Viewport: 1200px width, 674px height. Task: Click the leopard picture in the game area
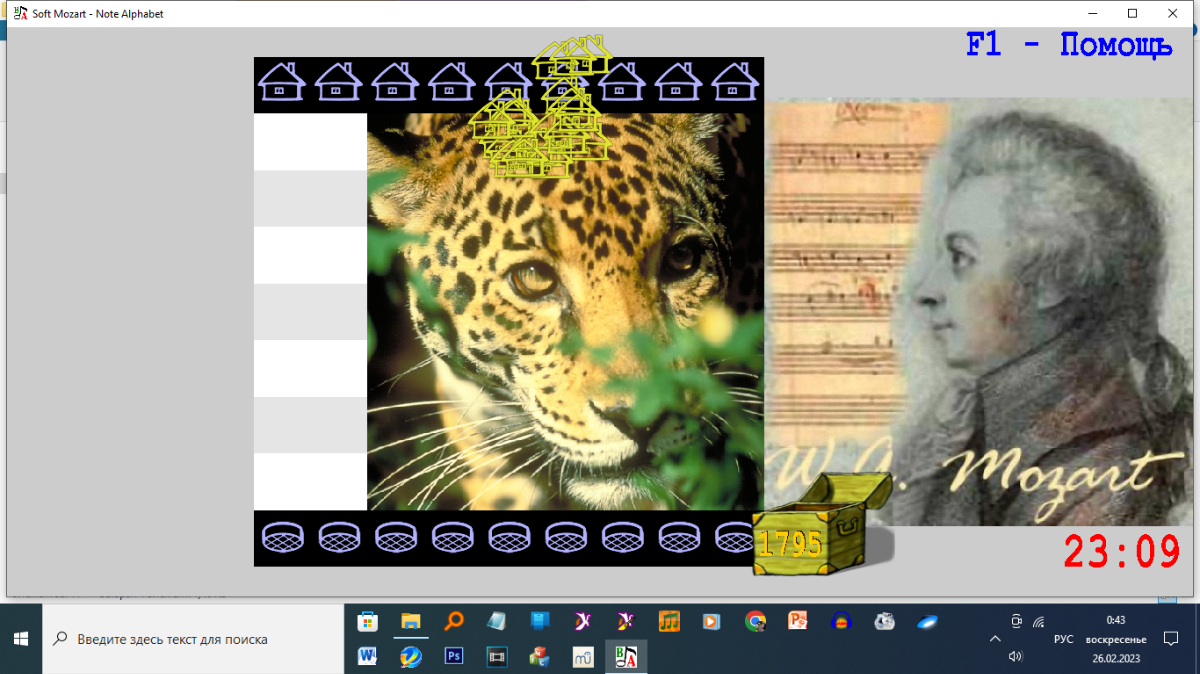click(x=565, y=311)
